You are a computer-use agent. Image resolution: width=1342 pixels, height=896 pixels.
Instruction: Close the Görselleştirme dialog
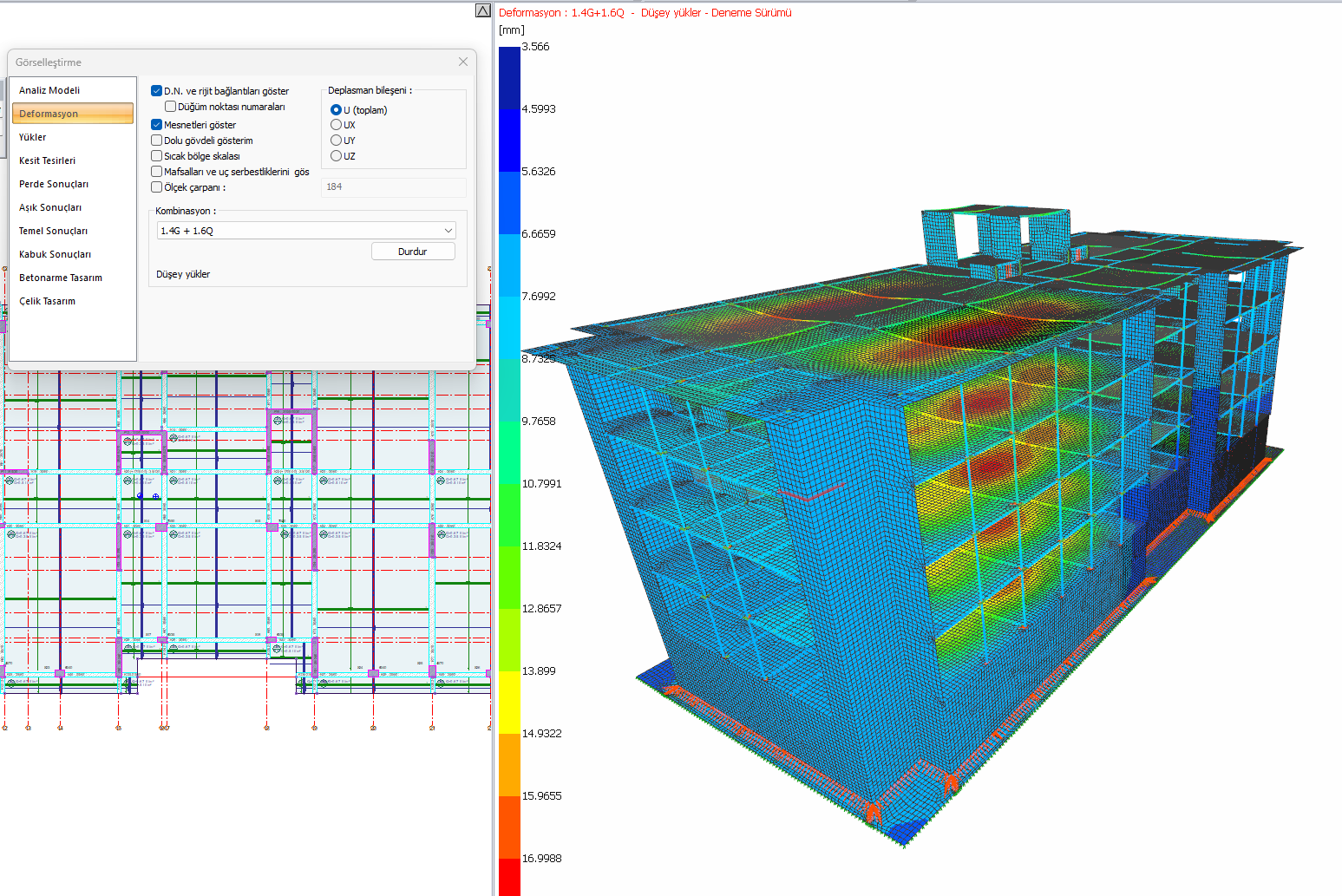pos(463,62)
